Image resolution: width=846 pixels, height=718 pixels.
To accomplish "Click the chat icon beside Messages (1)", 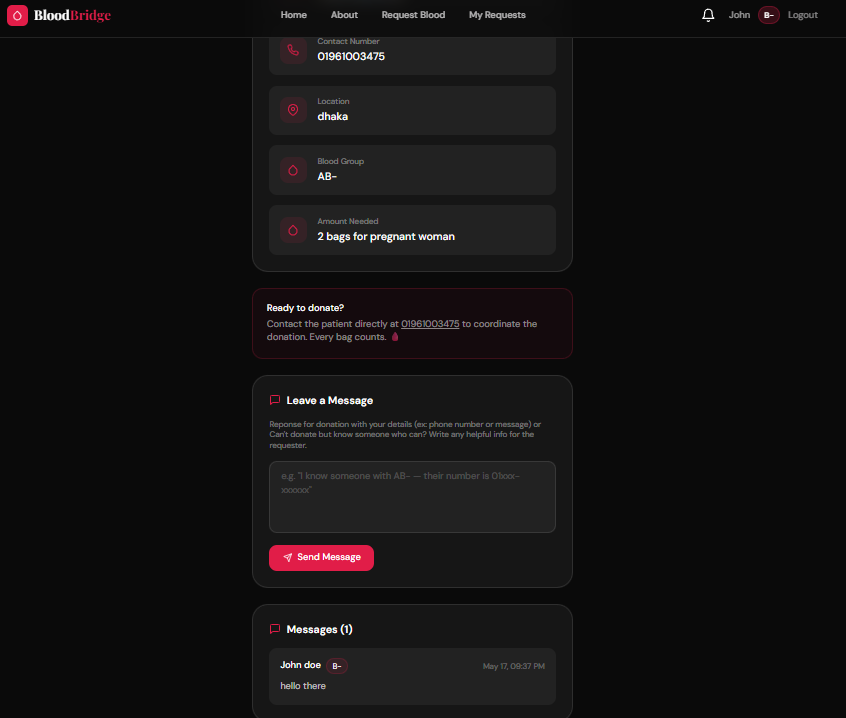I will tap(275, 629).
